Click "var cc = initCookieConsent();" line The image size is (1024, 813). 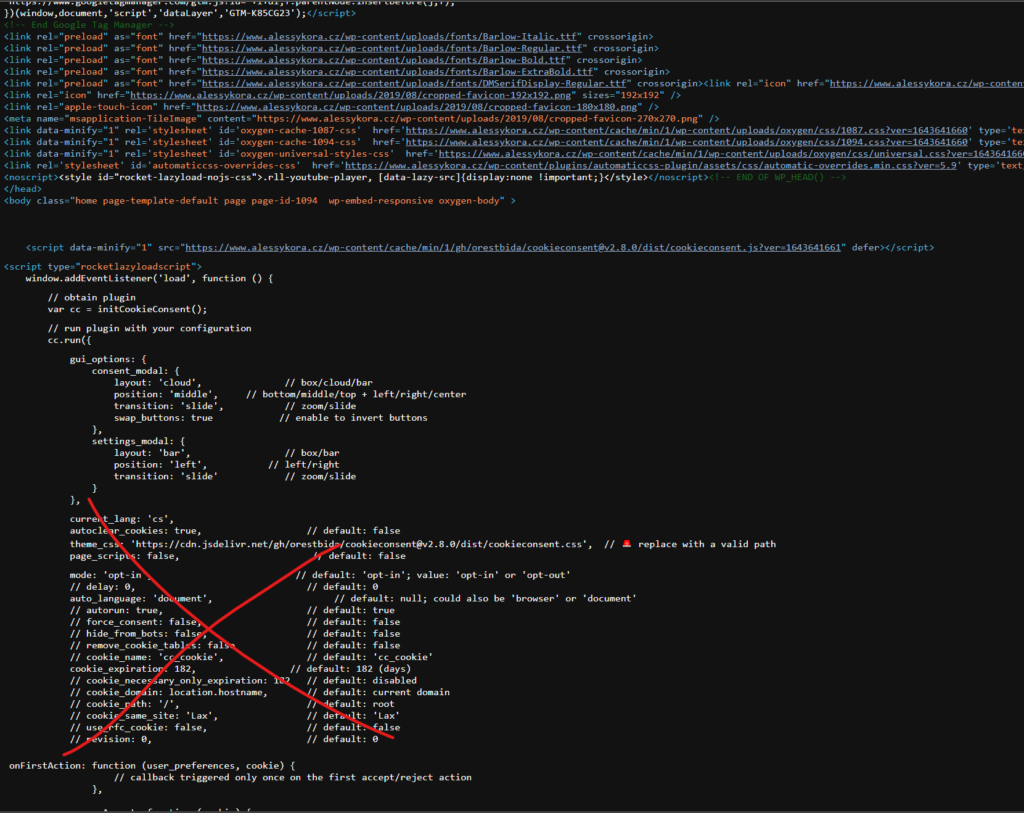point(127,310)
